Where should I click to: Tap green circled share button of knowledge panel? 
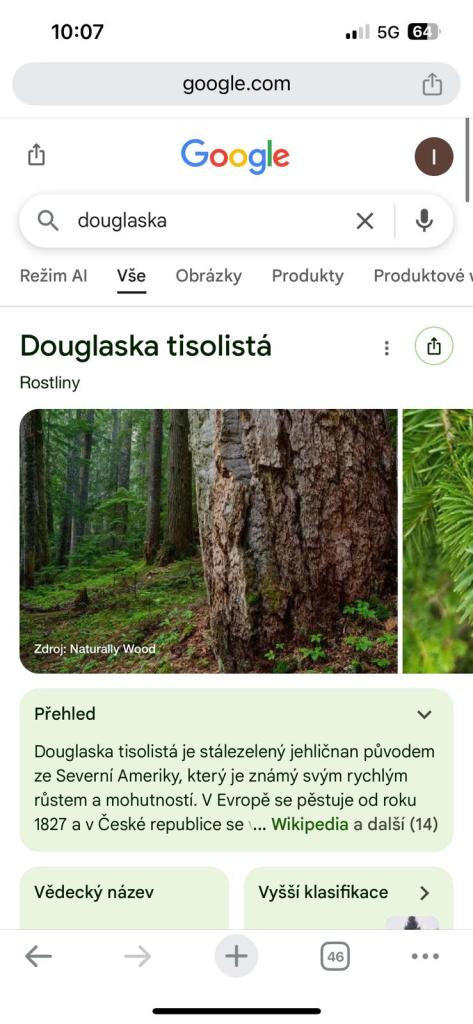(434, 346)
